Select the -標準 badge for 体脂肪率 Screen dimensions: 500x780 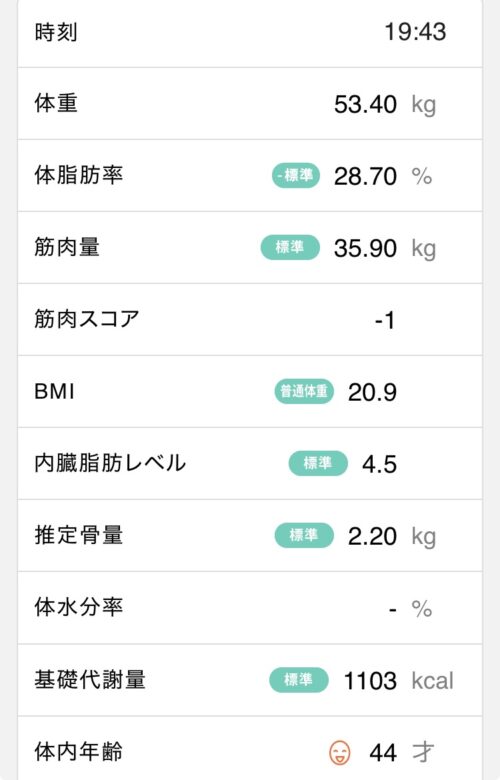296,176
